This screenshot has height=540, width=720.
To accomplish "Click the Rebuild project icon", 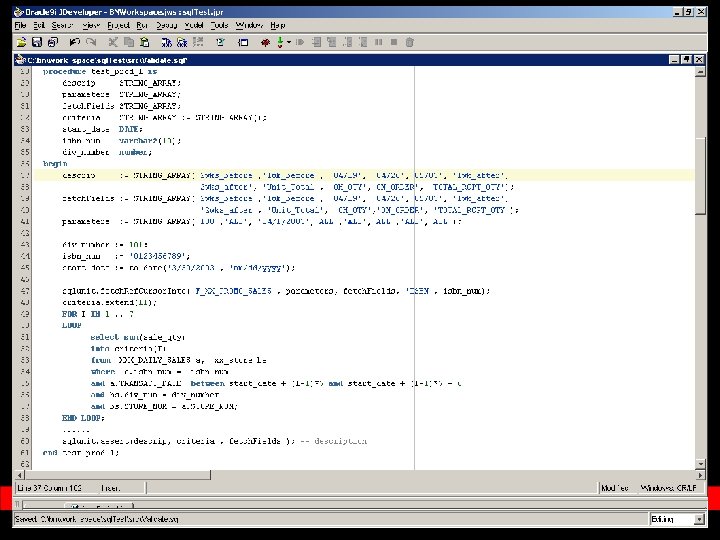I will [182, 42].
